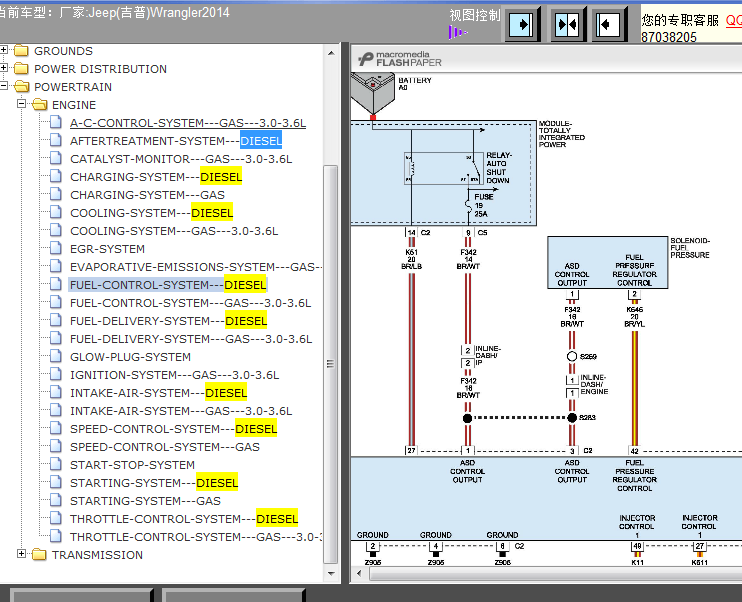Select the TRANSMISSION folder label
Screen dimensions: 742x602
(97, 555)
